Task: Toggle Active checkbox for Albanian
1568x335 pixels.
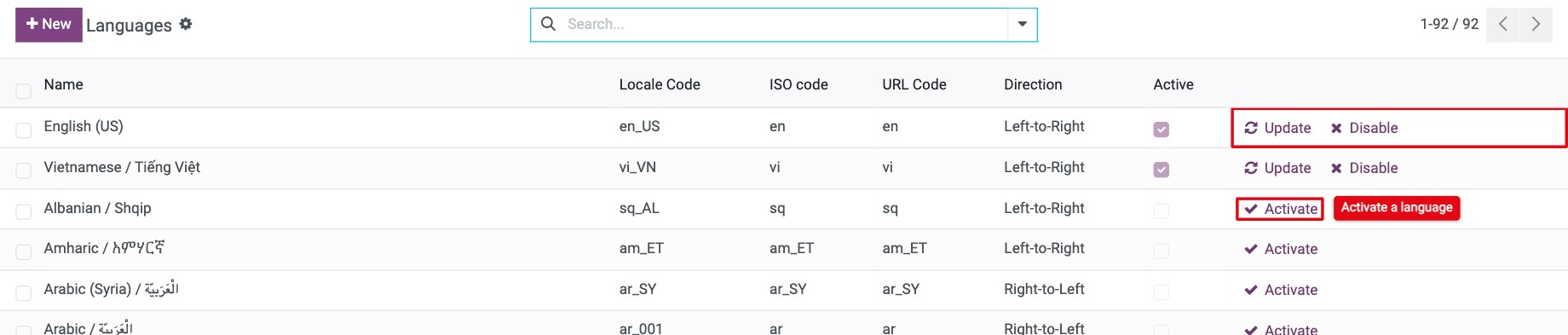Action: 1161,211
